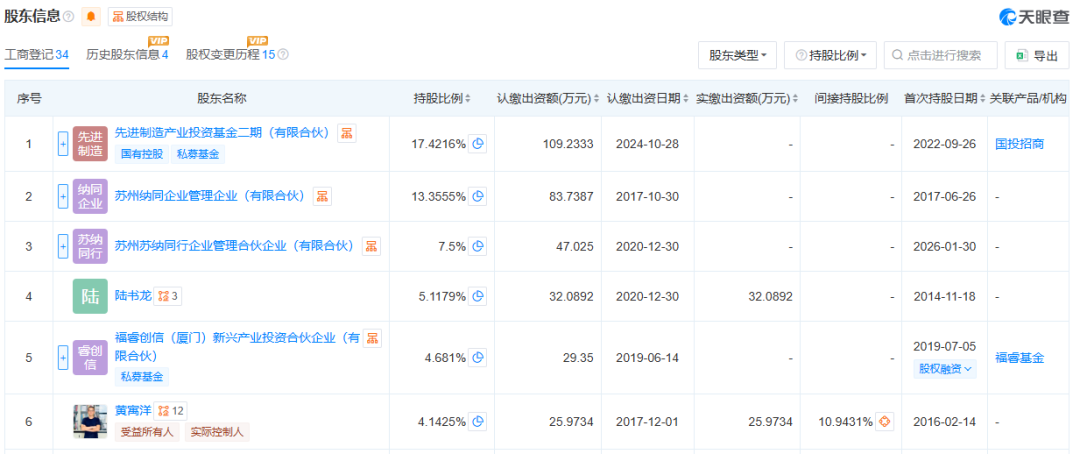The height and width of the screenshot is (454, 1080).
Task: Click the 国有控股 tag
Action: click(x=142, y=154)
